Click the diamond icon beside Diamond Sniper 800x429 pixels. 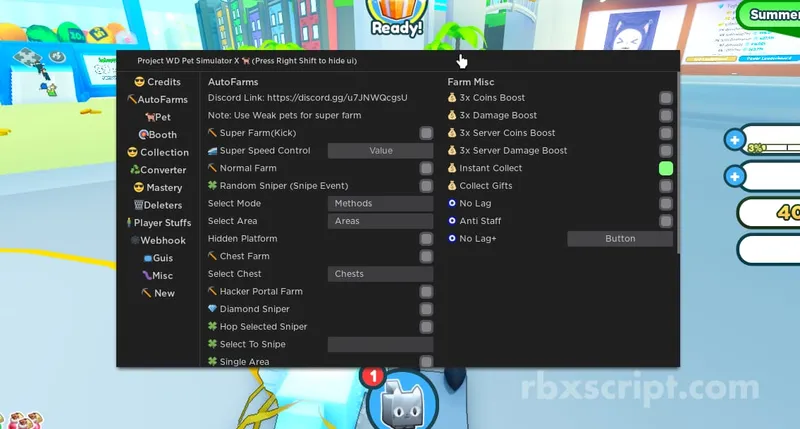(212, 309)
